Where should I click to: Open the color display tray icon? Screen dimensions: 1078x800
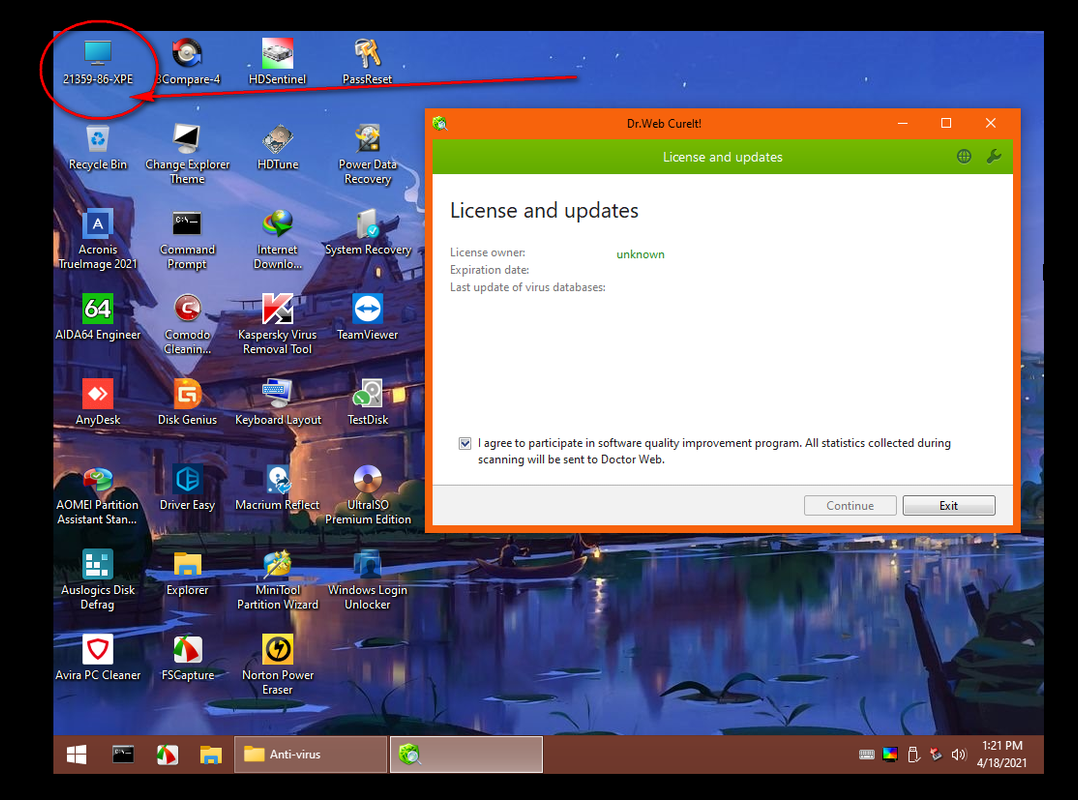pos(890,755)
